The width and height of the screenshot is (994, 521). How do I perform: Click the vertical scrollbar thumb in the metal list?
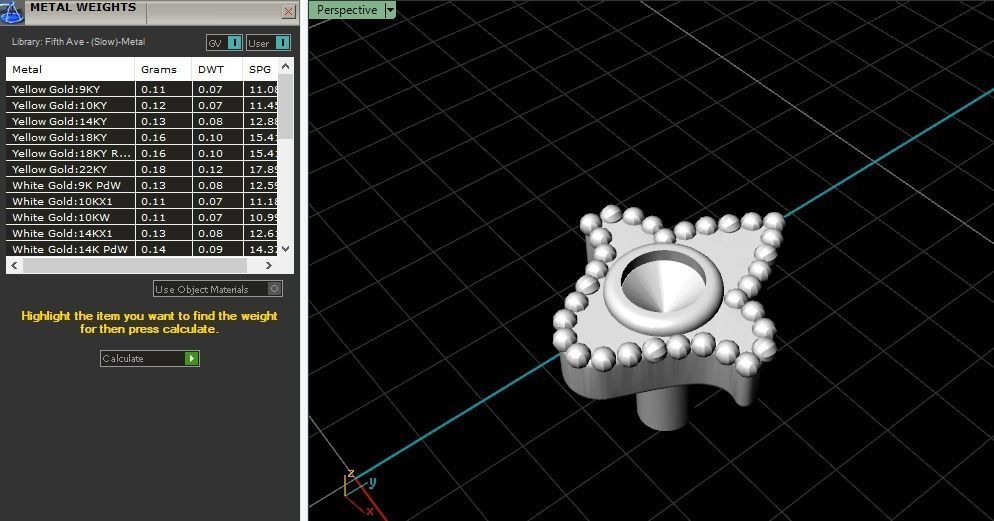[286, 106]
